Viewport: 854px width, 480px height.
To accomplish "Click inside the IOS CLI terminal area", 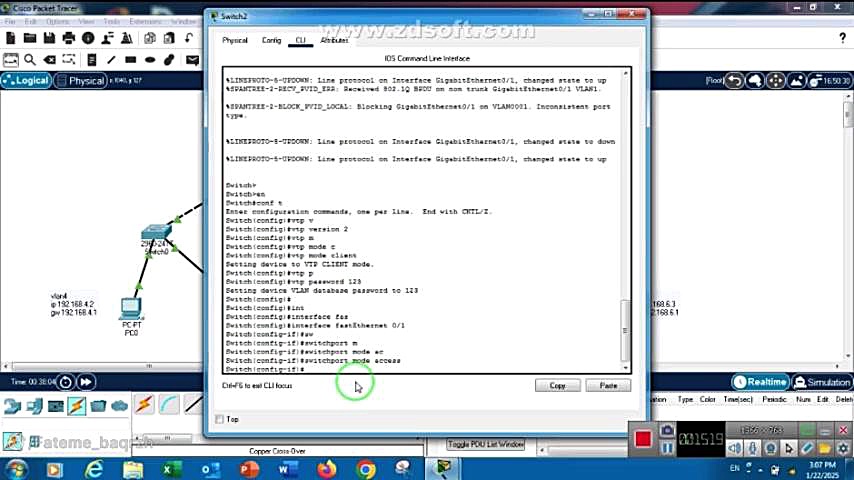I will coord(422,220).
